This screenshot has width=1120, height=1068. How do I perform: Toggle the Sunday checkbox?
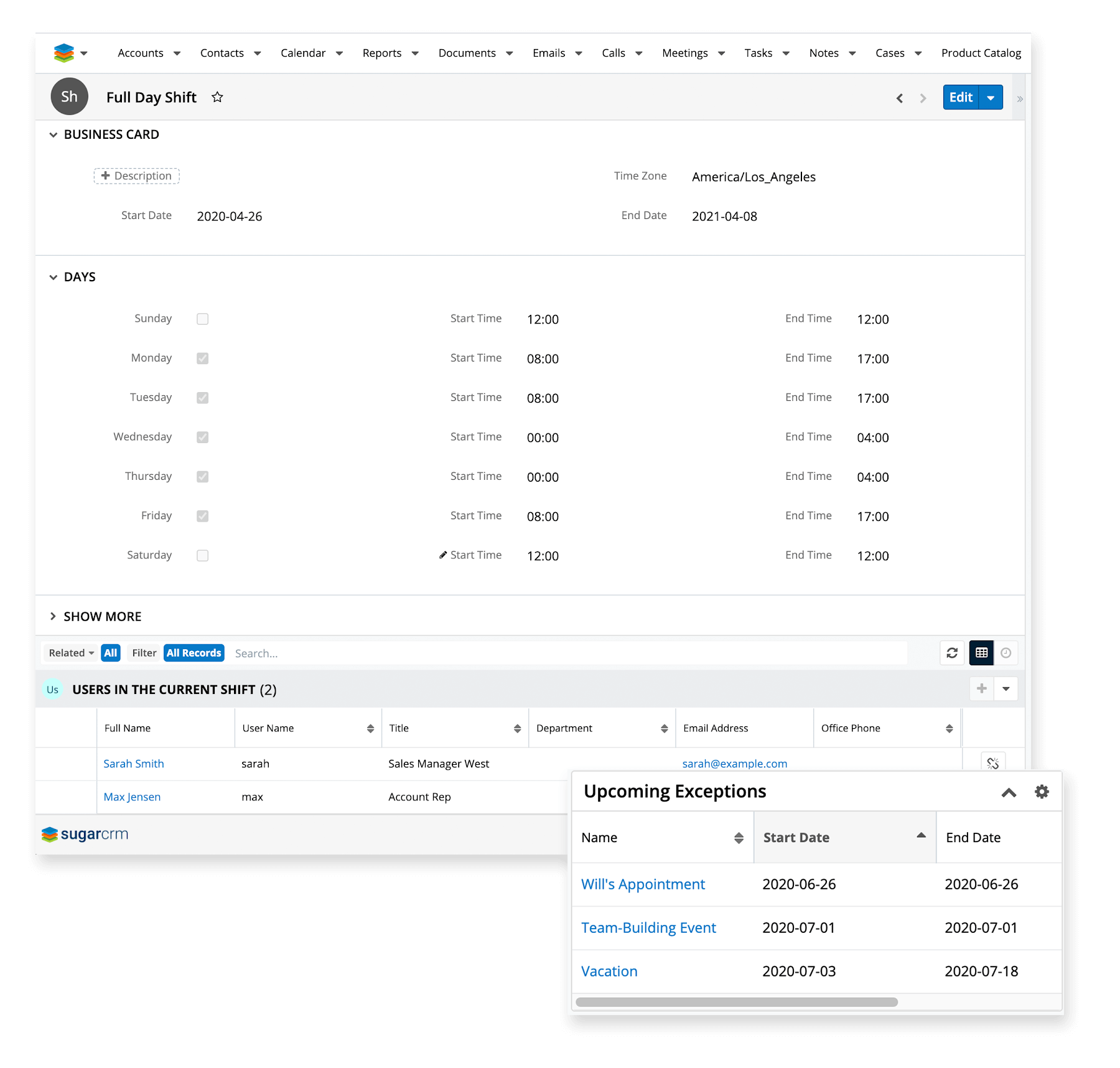(202, 319)
